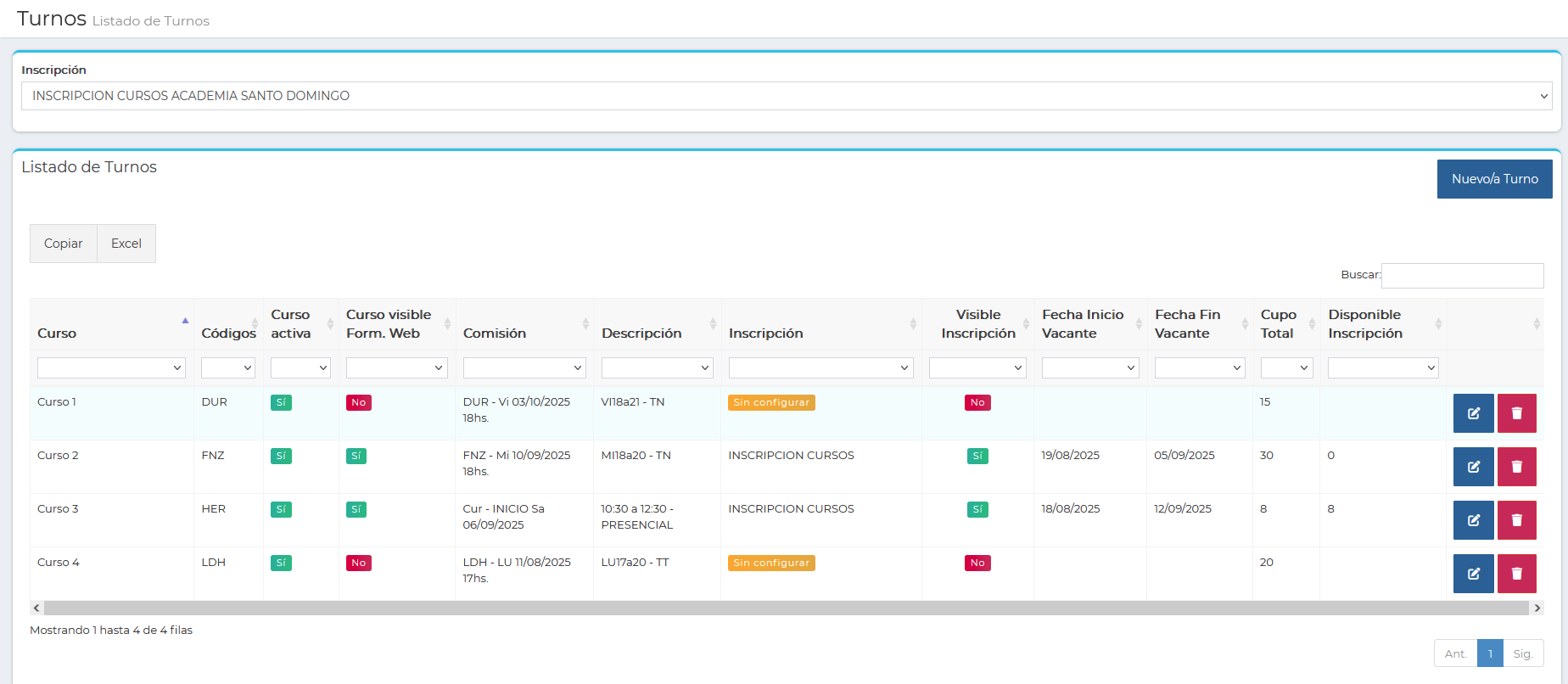Open the Visible Inscripción filter
Screen dimensions: 1568x684
click(977, 367)
